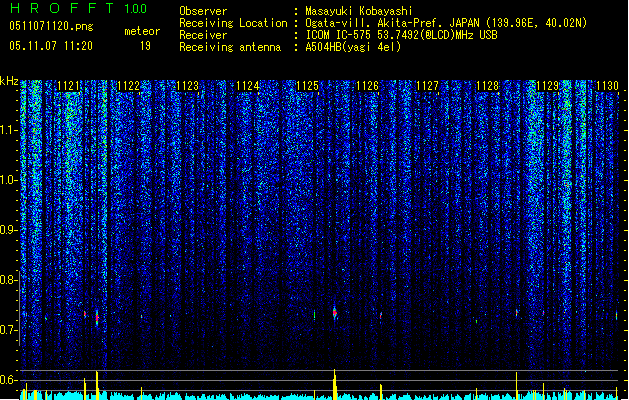Click the 1121 time marker
The image size is (629, 400).
point(68,86)
